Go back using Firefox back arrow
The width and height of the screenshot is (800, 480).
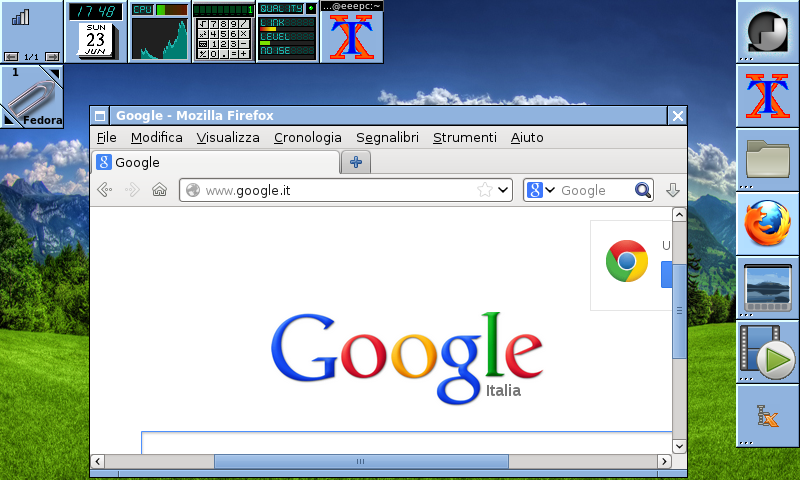tap(105, 190)
